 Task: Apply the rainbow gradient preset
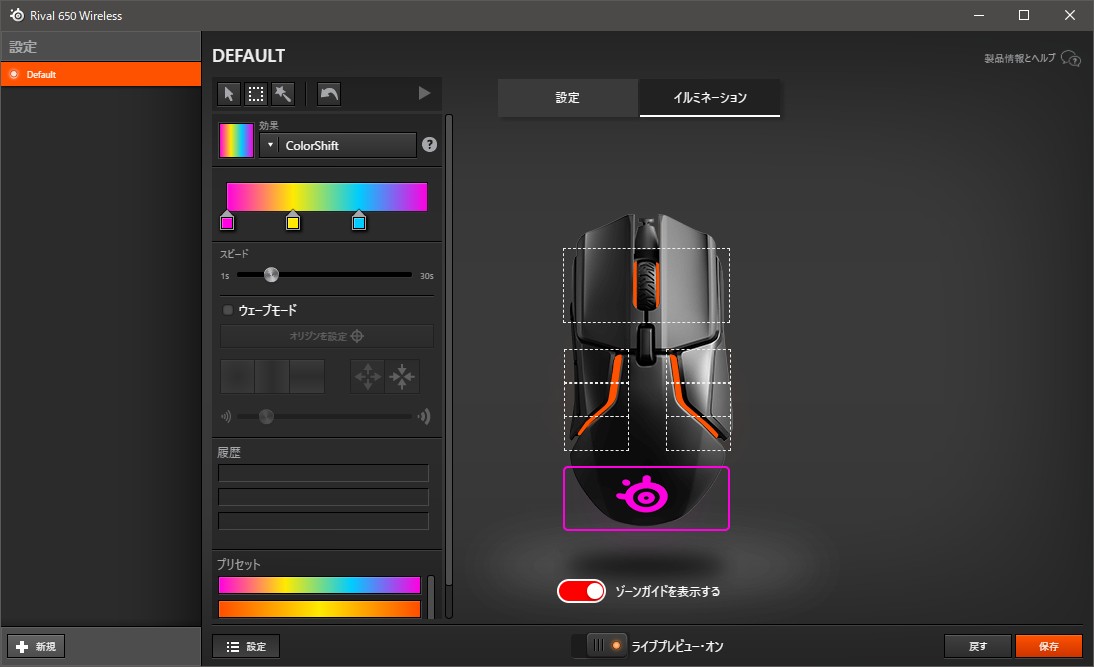[320, 585]
